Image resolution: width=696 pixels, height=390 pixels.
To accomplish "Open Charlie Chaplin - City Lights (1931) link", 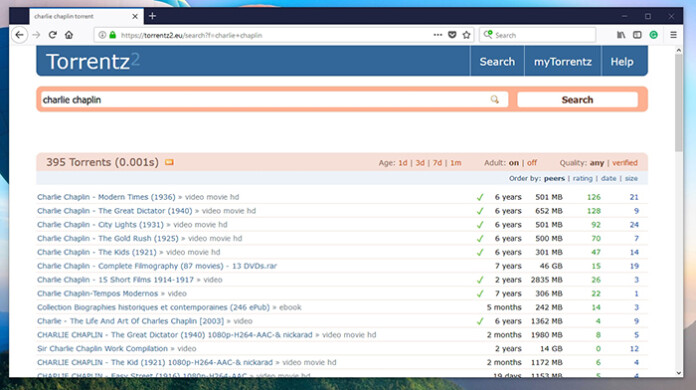I will 100,225.
